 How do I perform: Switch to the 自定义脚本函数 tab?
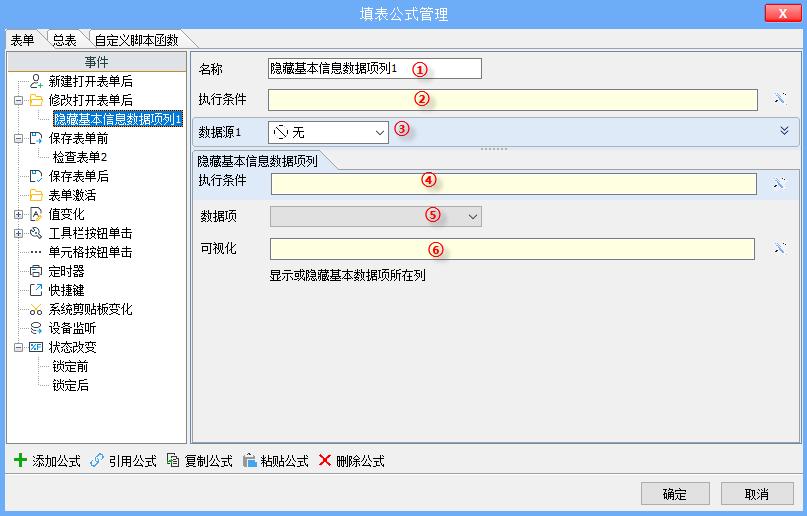click(137, 40)
